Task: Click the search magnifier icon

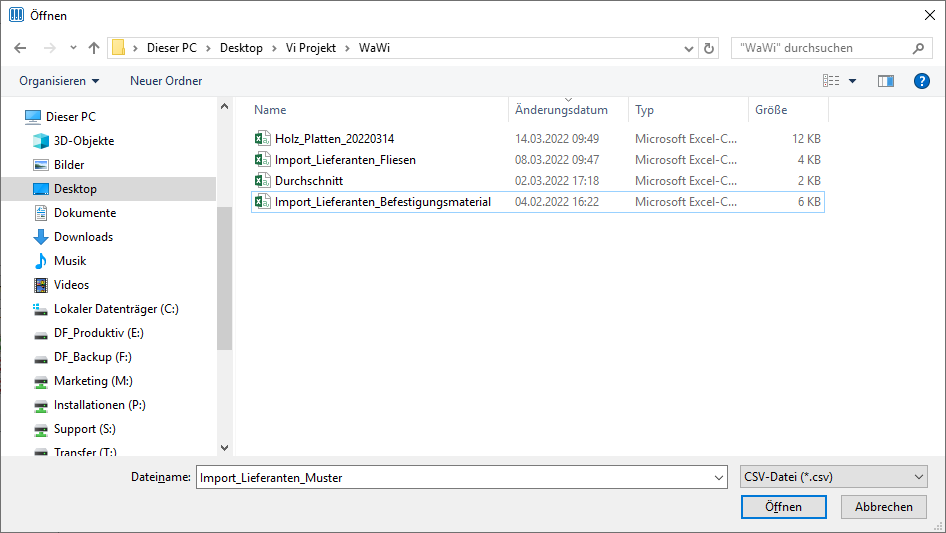Action: 918,48
